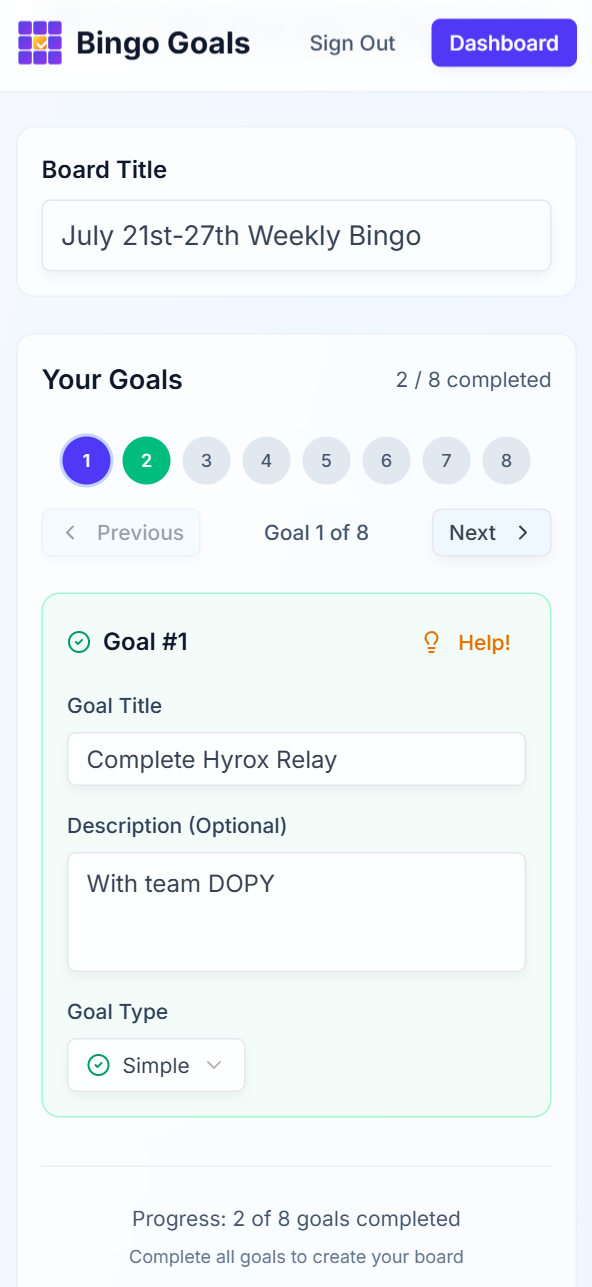Click the lightbulb Help icon
The image size is (592, 1287).
tap(432, 643)
